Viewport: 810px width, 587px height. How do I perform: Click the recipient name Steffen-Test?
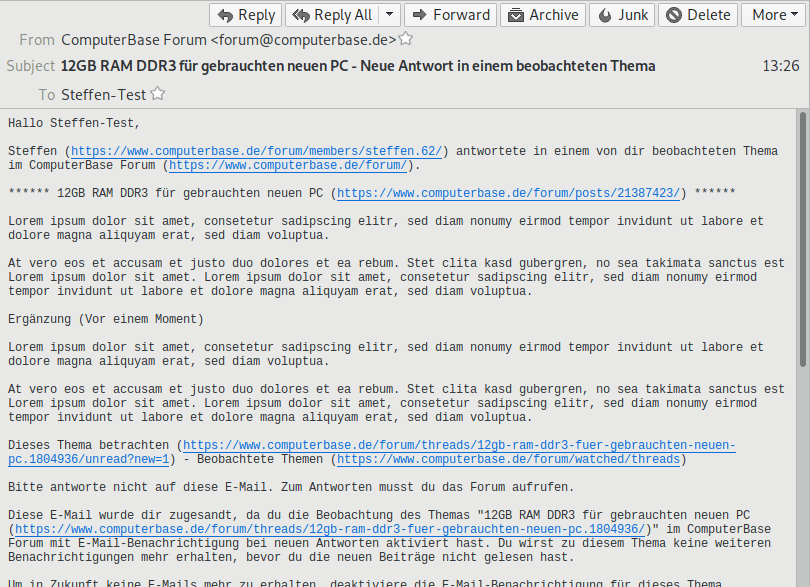[x=103, y=95]
